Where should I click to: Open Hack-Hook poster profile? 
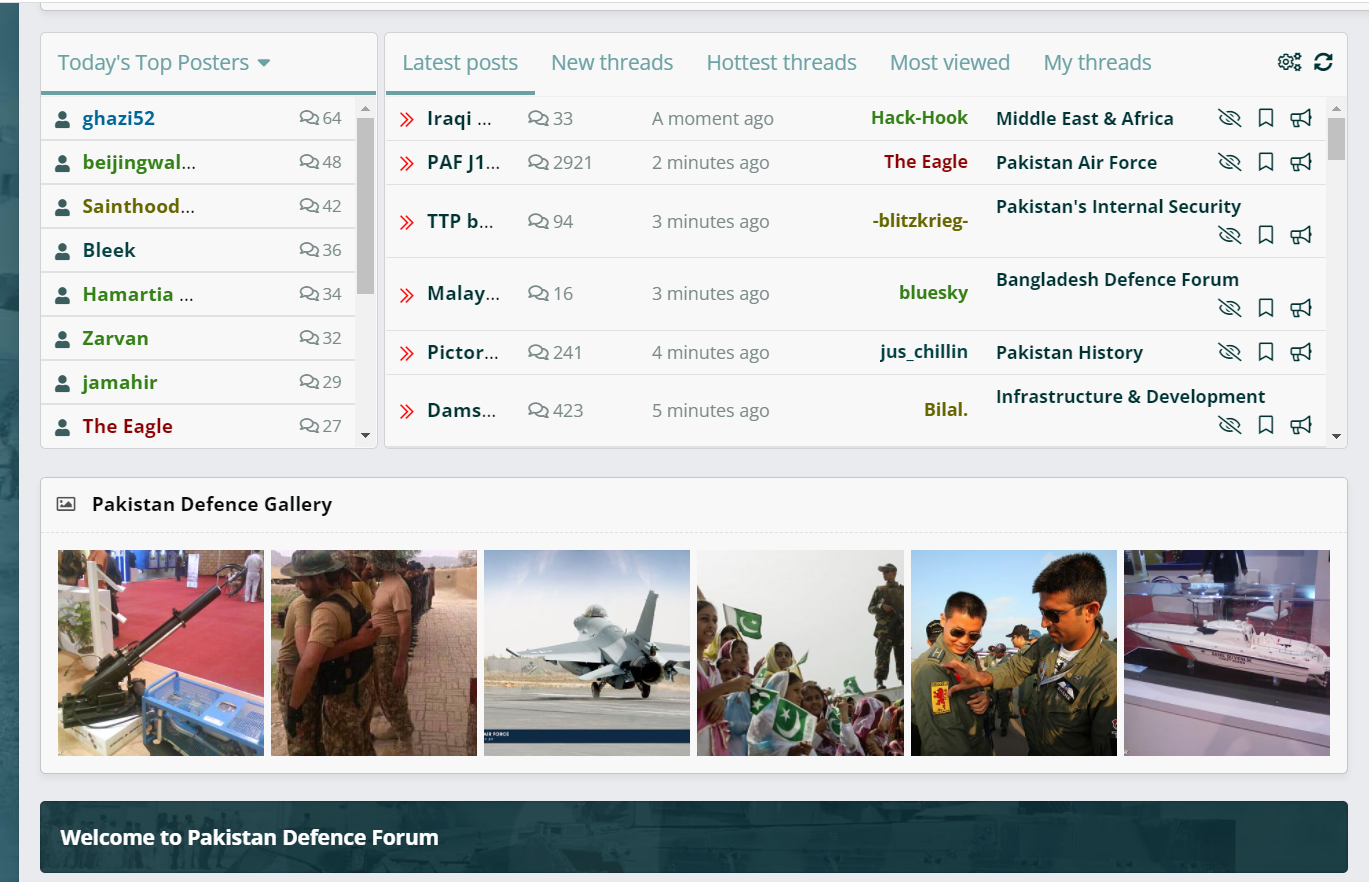(x=919, y=117)
